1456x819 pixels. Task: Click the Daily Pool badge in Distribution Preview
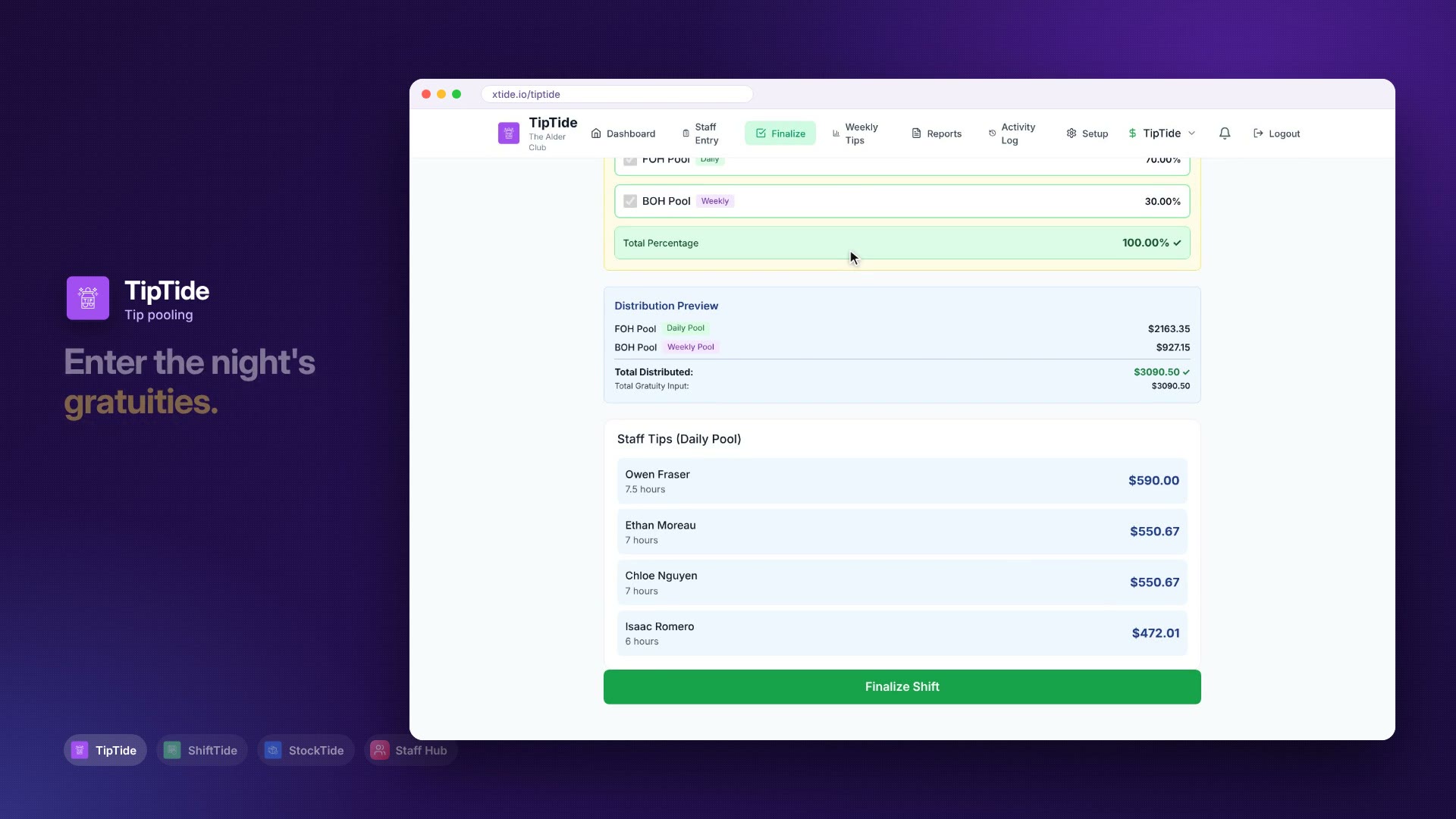click(686, 328)
